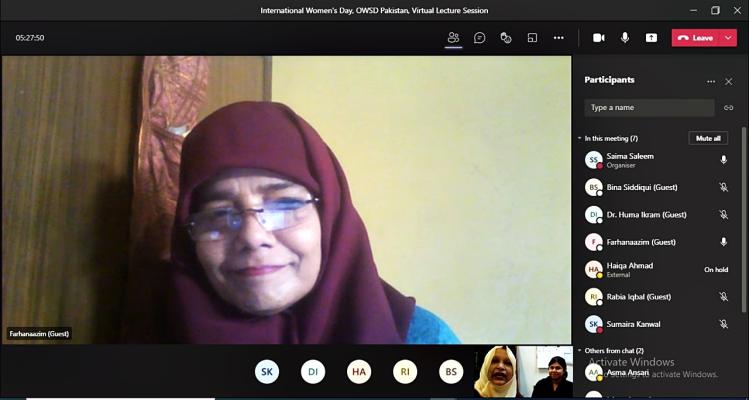Select the SK participant avatar below video
The height and width of the screenshot is (400, 749).
click(x=267, y=372)
